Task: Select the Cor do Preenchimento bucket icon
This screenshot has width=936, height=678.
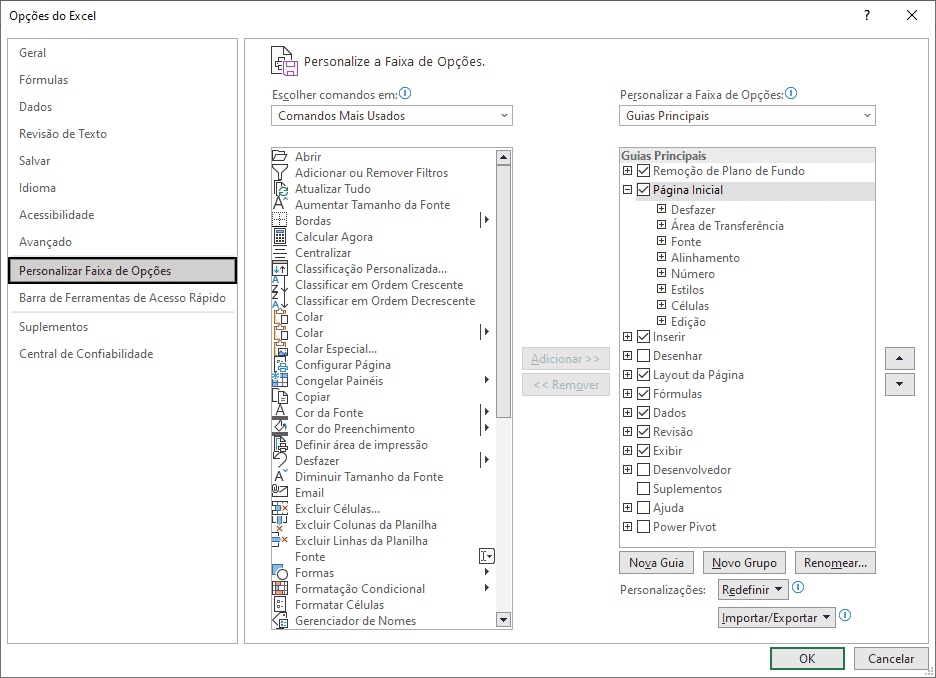Action: point(279,428)
